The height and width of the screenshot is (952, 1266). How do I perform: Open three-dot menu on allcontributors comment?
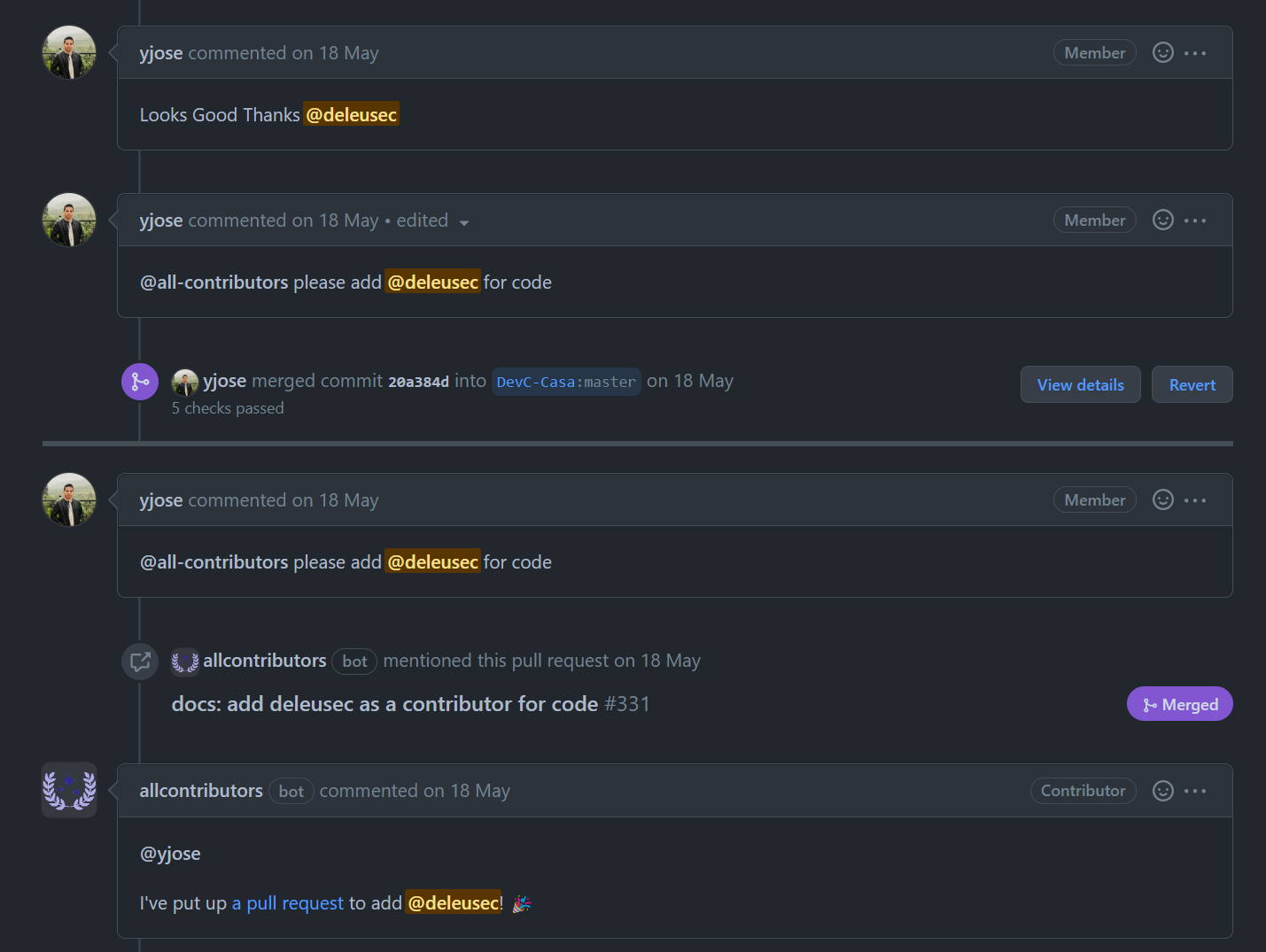point(1195,791)
